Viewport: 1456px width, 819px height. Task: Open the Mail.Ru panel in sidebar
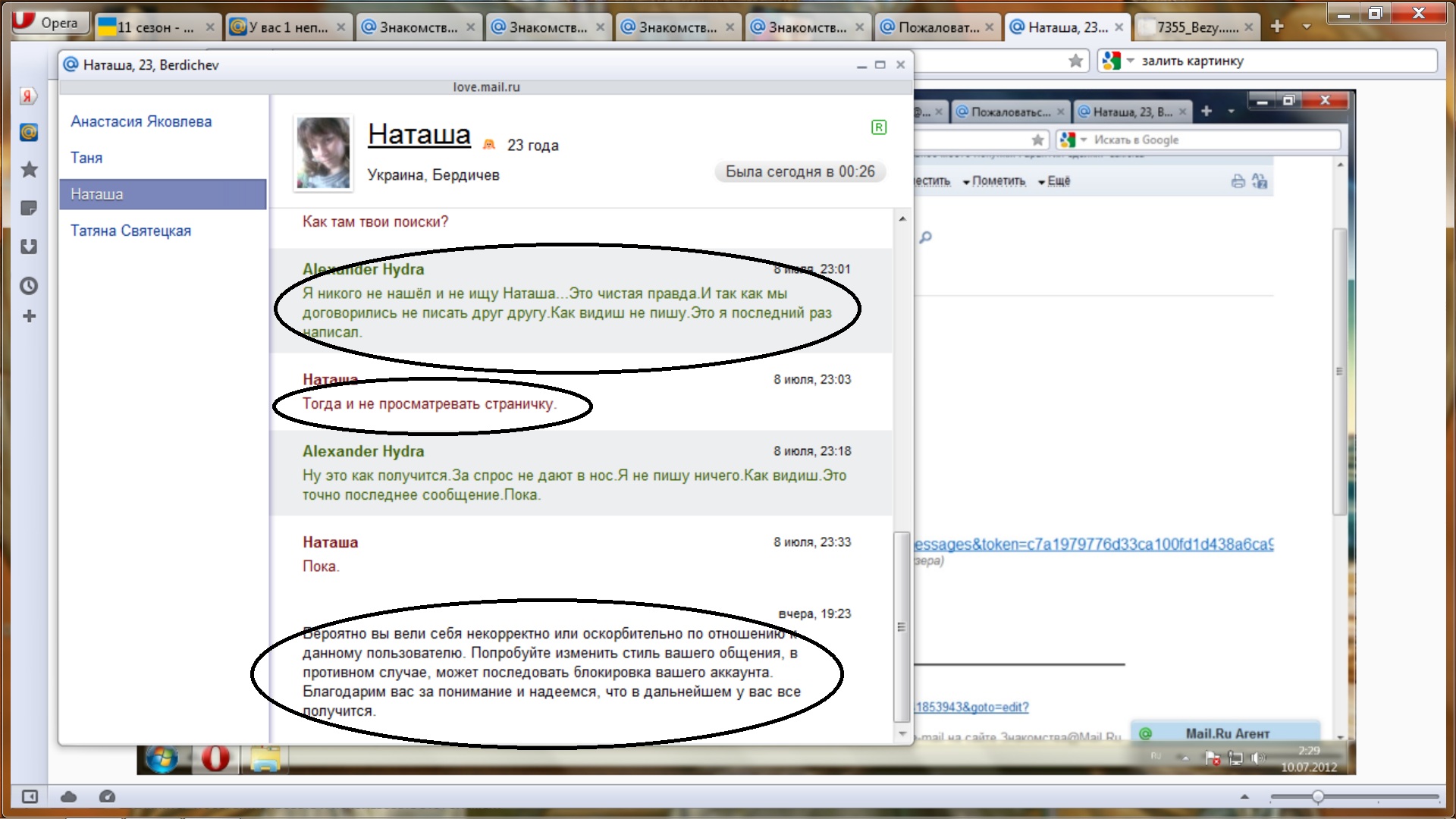tap(28, 133)
